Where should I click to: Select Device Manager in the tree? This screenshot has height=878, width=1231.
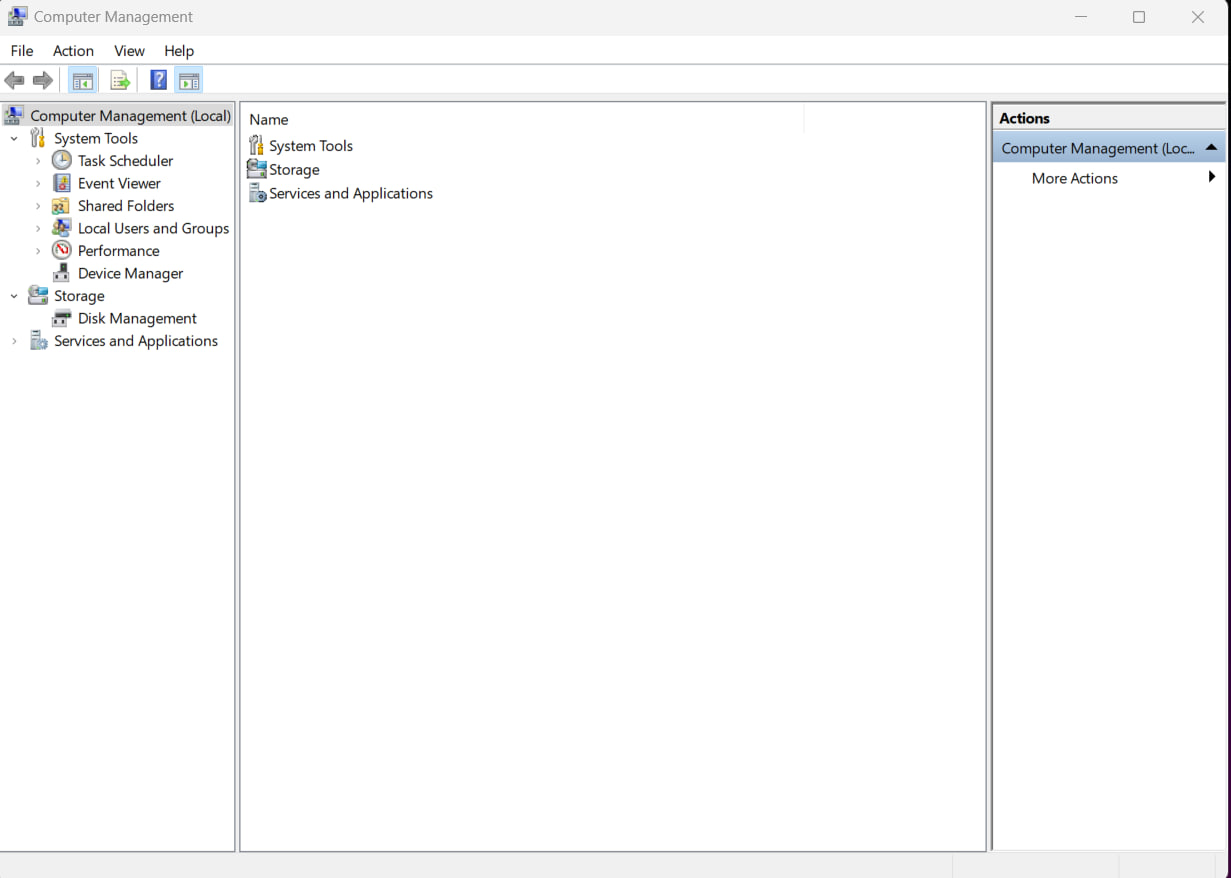click(130, 273)
